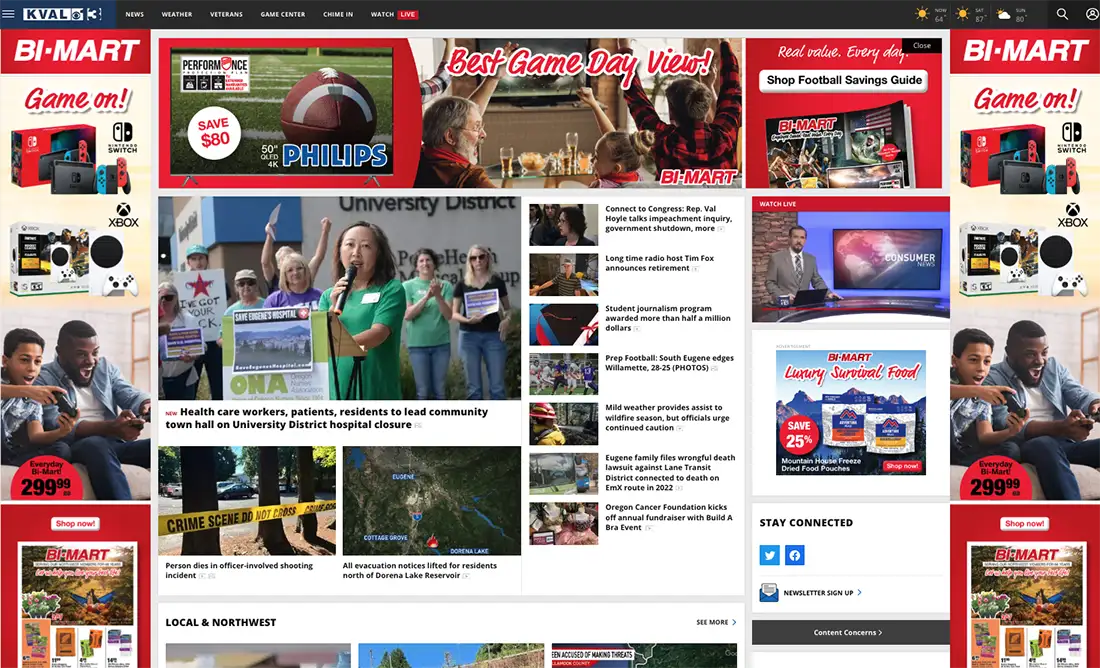Read Oregon Cancer Foundation Build A Bra story

pyautogui.click(x=669, y=517)
